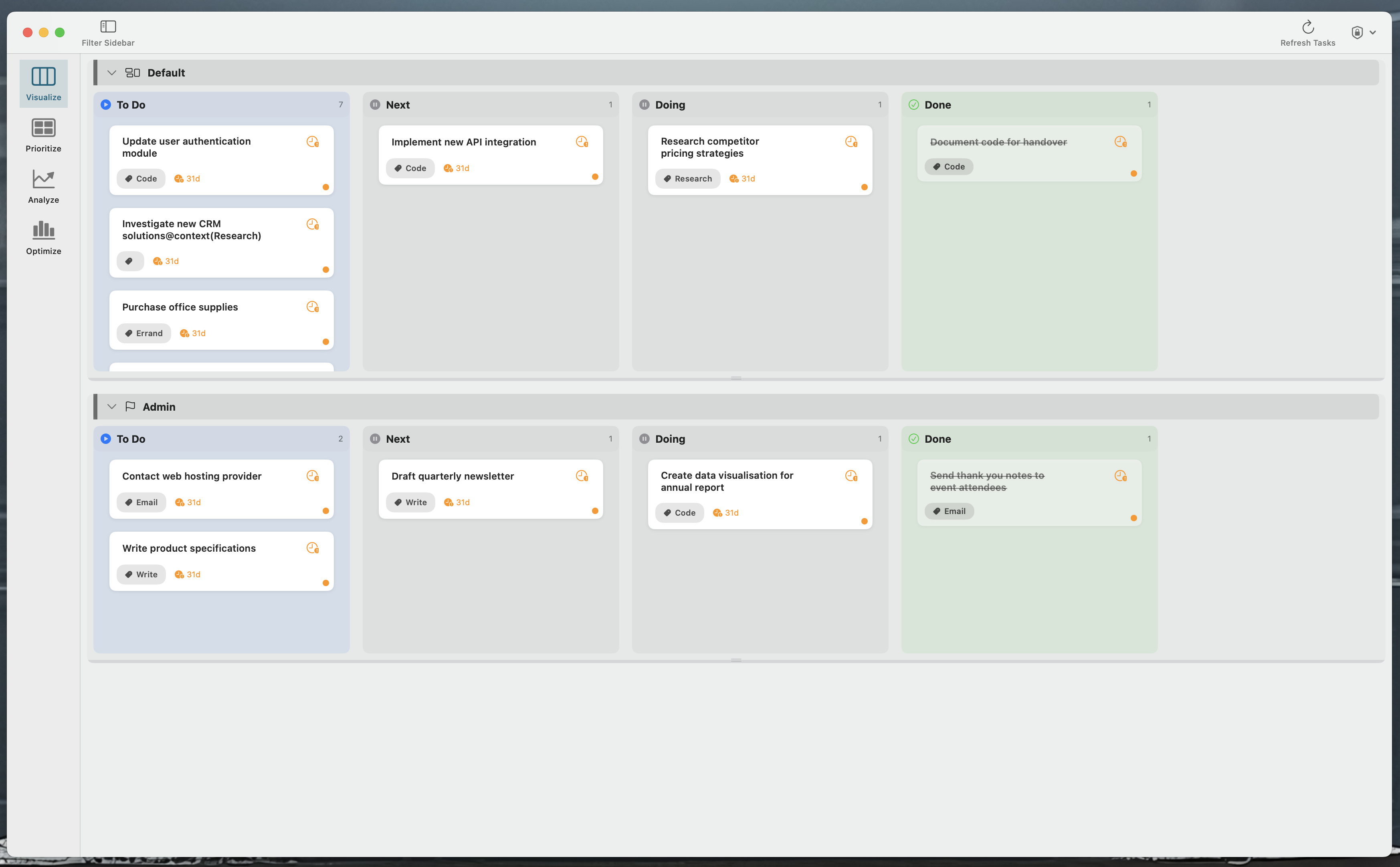This screenshot has width=1400, height=867.
Task: Open the Write product specifications card title
Action: pyautogui.click(x=189, y=548)
